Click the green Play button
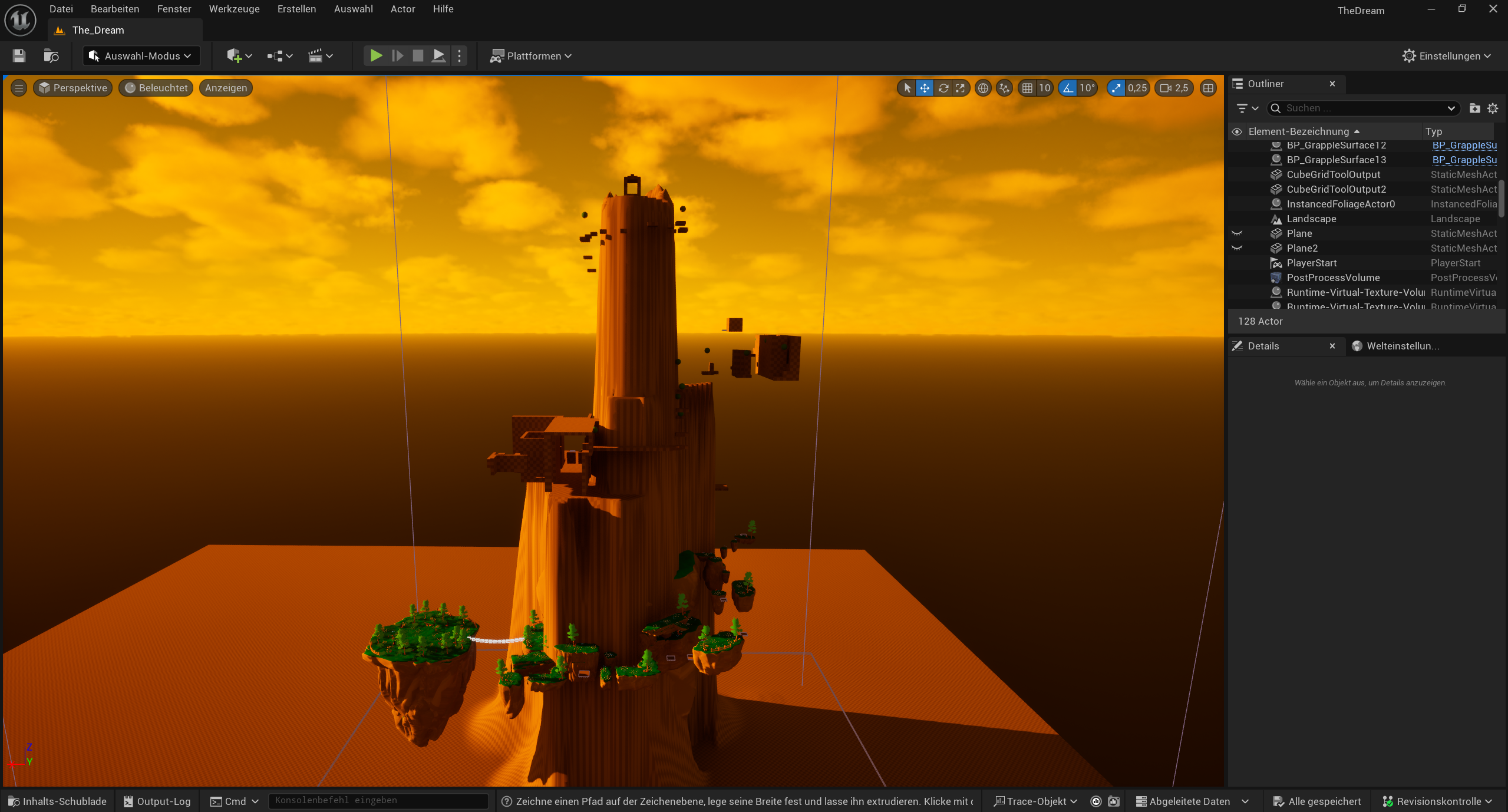This screenshot has height=812, width=1508. click(x=376, y=56)
